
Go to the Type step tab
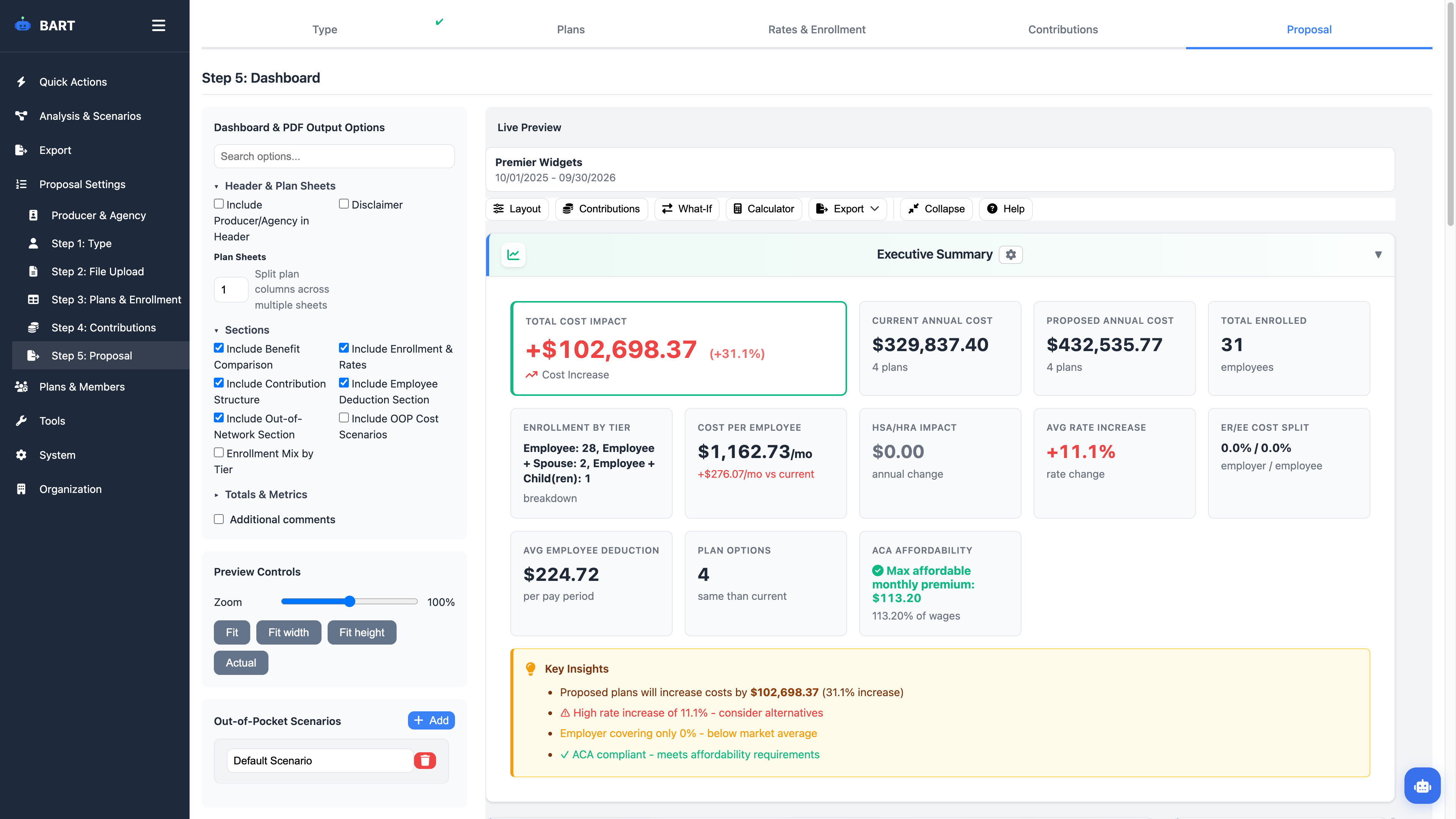(325, 30)
